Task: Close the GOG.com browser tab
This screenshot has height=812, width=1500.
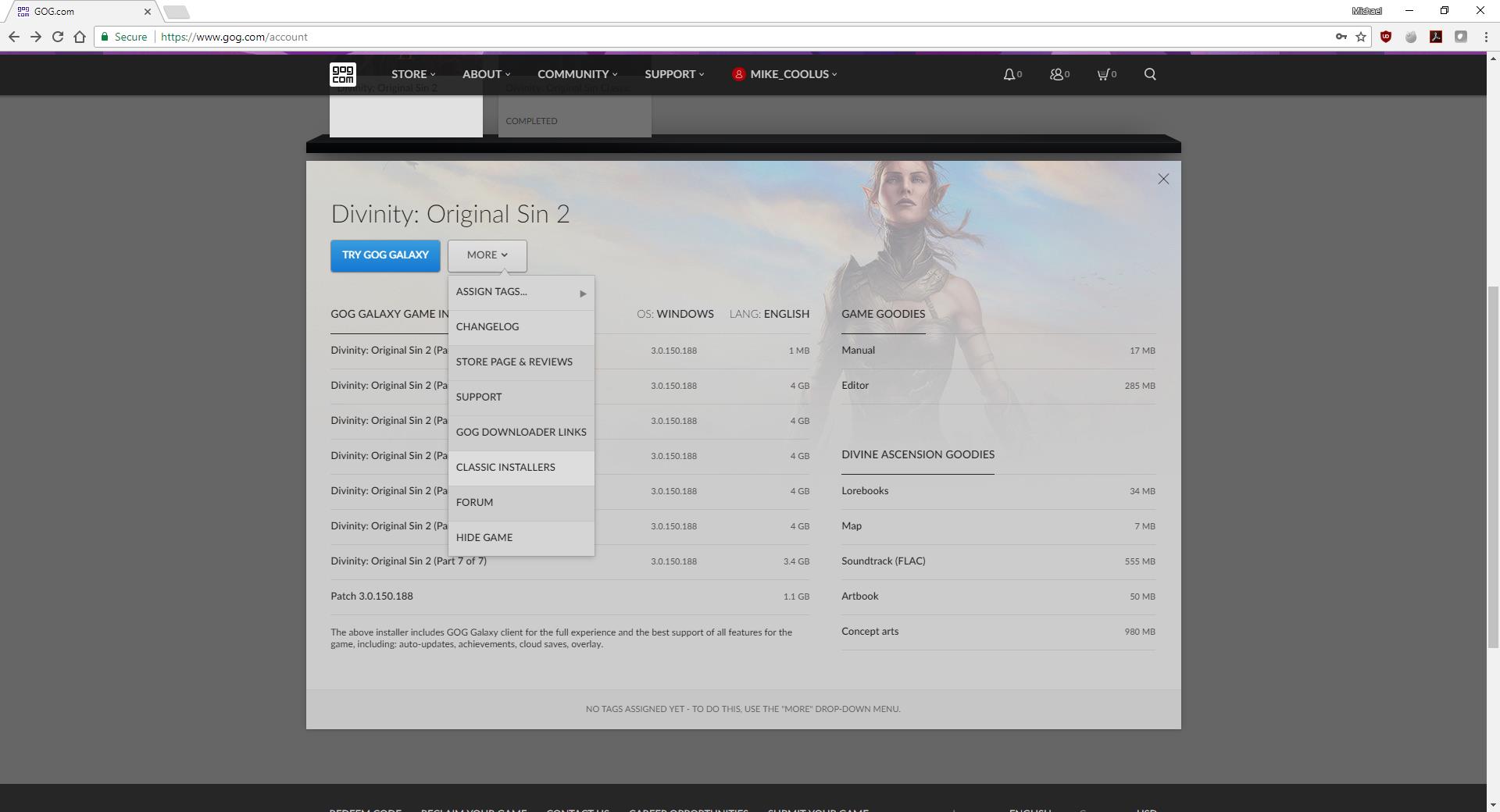Action: 147,12
